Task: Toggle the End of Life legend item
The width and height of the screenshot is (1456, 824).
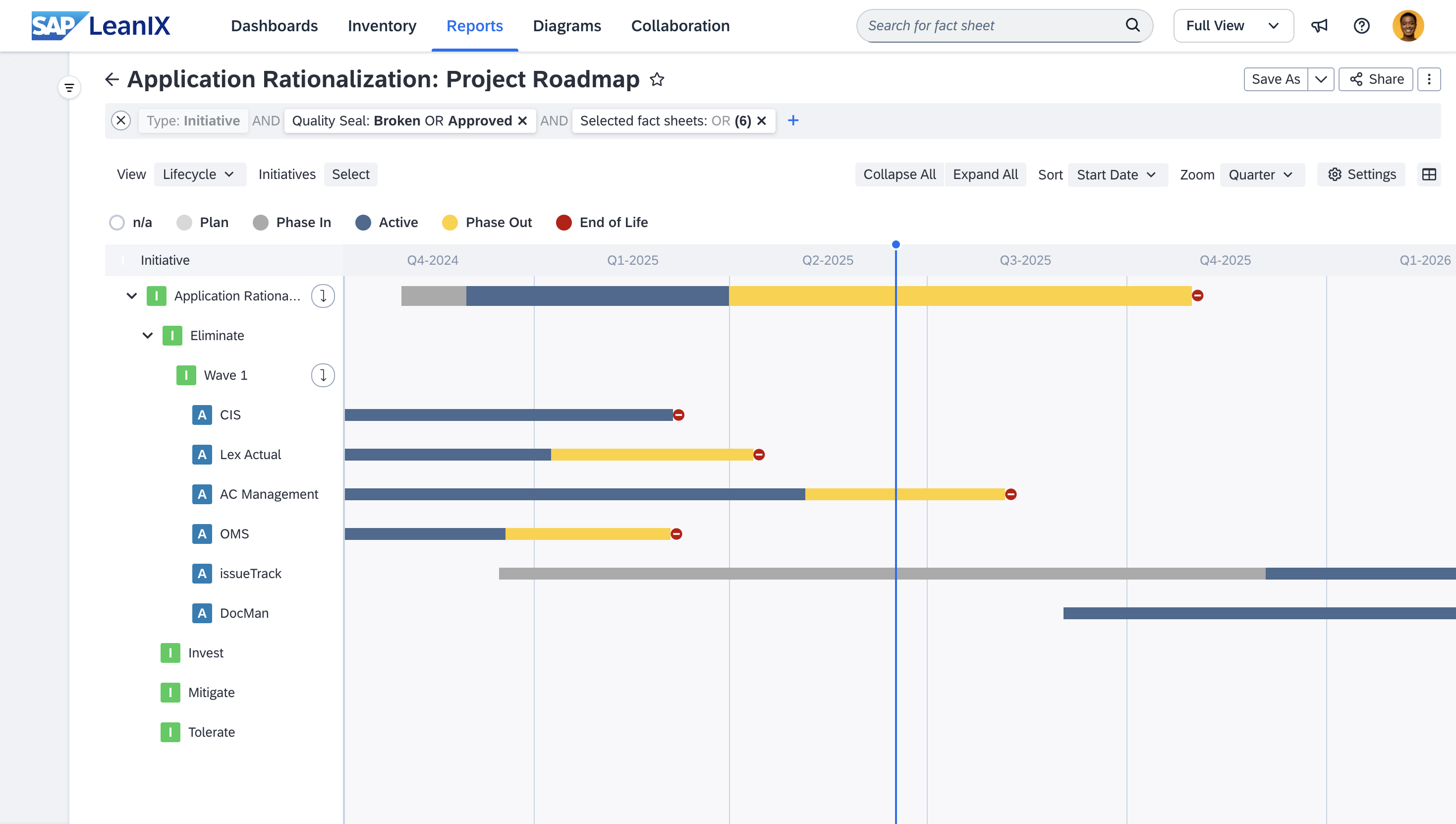Action: [602, 223]
